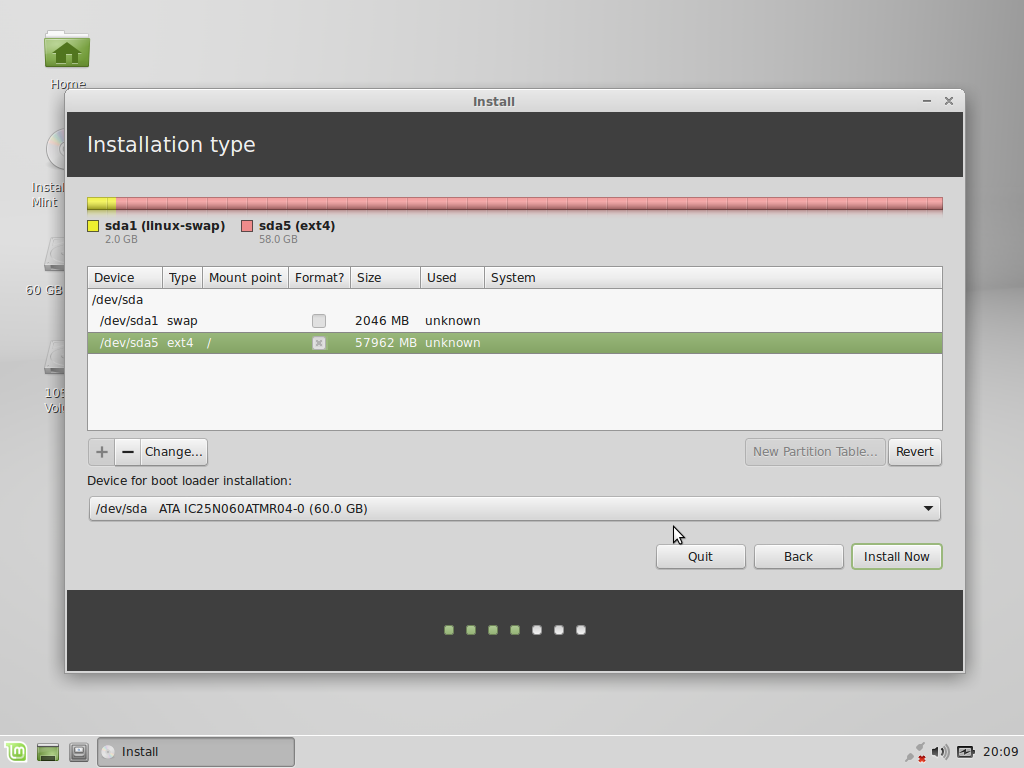Click the Size column header
The image size is (1024, 768).
tap(385, 278)
